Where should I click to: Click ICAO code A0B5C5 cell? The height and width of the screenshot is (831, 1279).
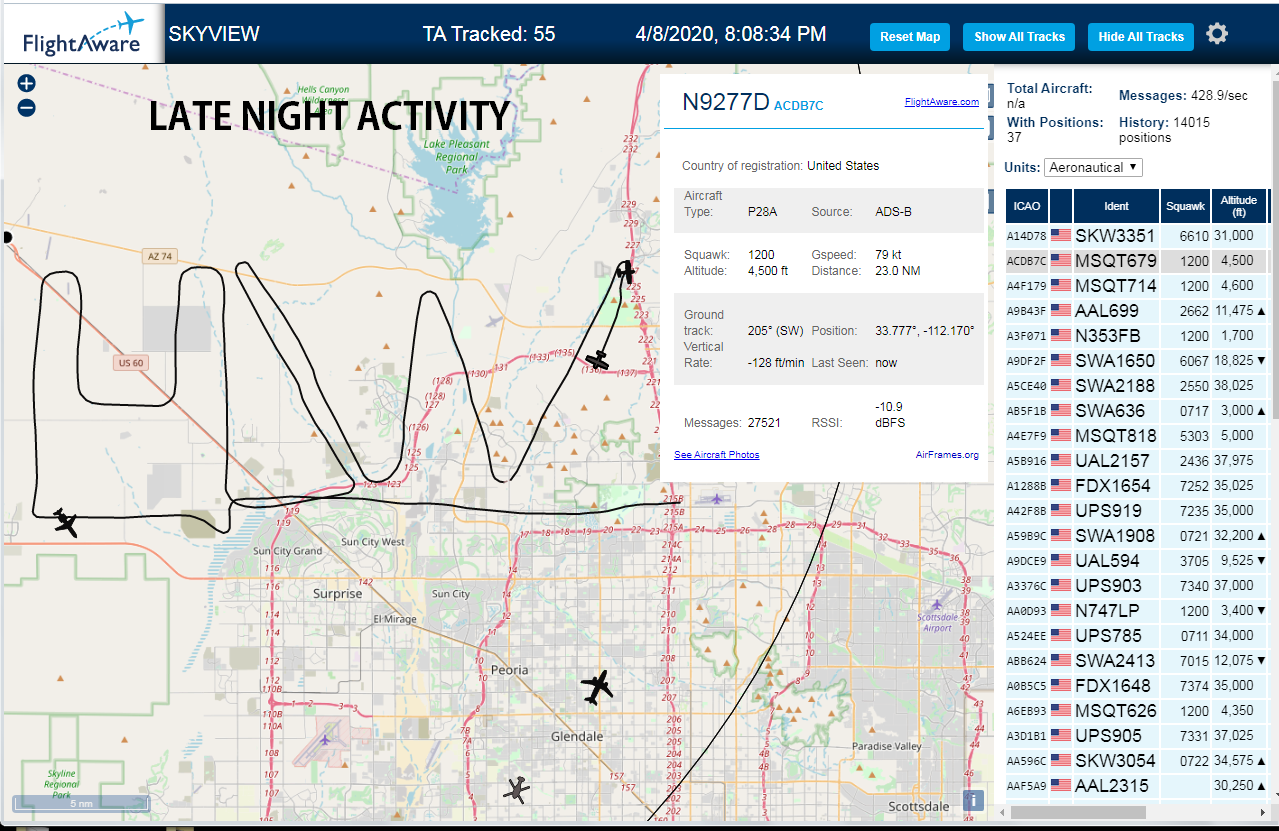point(1027,686)
